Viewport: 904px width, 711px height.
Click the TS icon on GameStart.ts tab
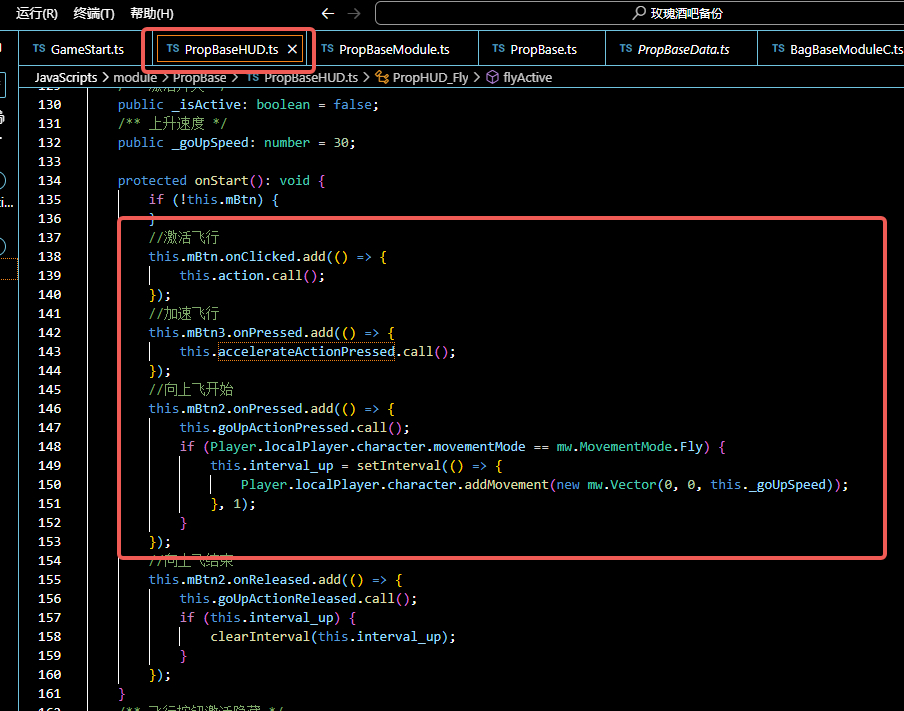[39, 48]
